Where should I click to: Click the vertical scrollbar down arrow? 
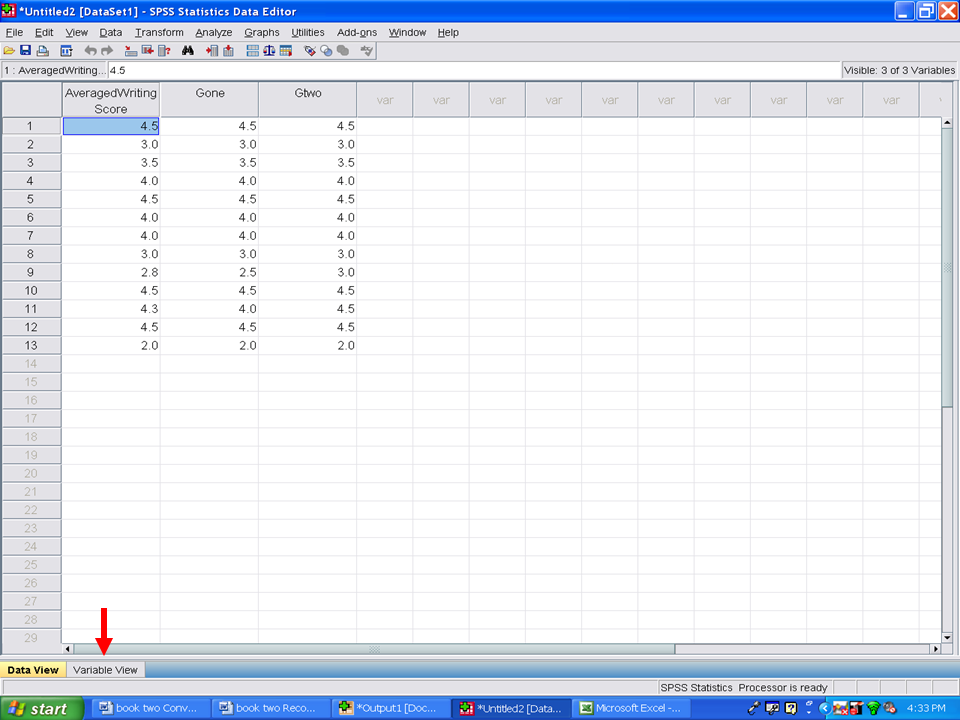pyautogui.click(x=947, y=637)
